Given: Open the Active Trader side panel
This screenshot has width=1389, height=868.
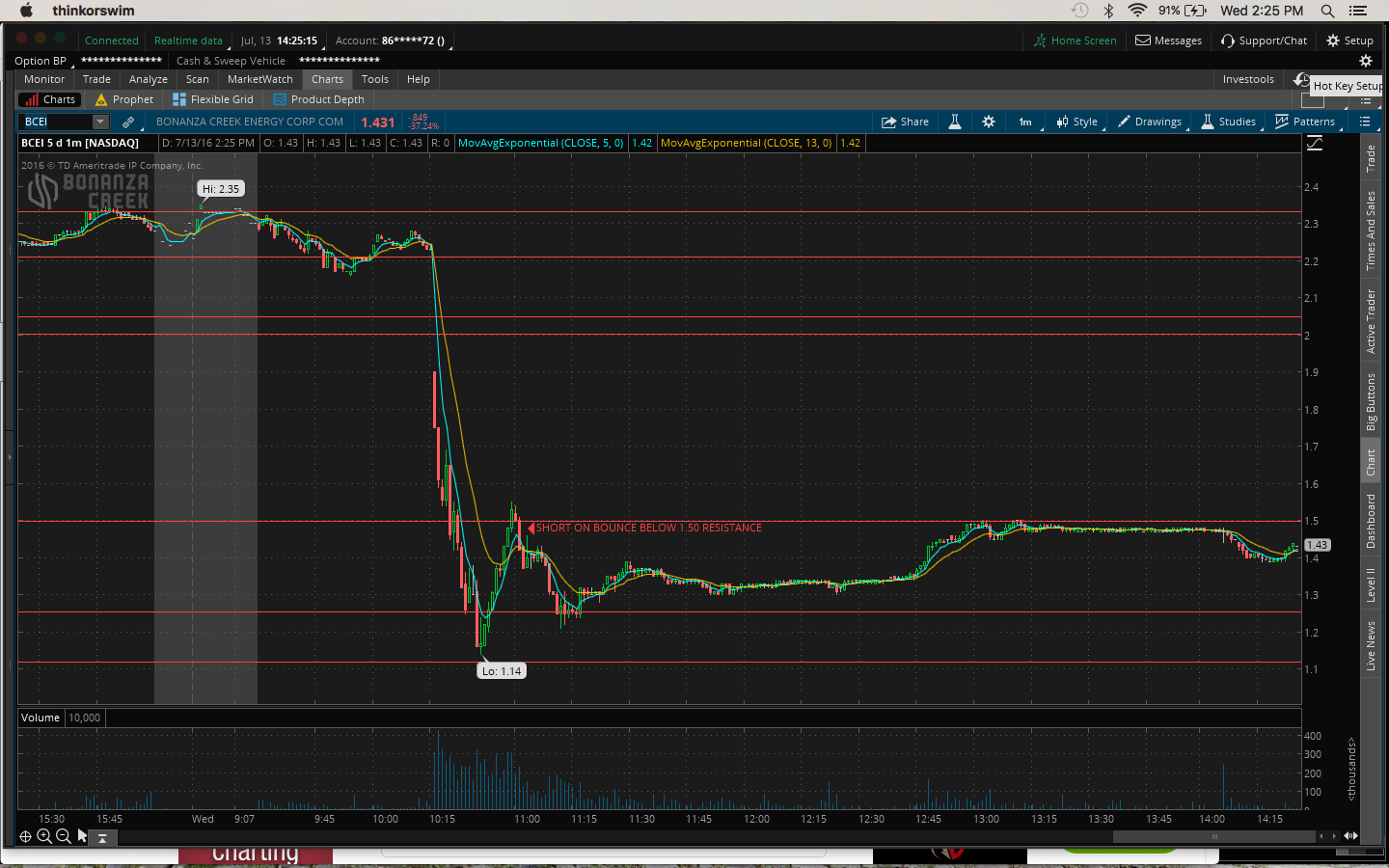Looking at the screenshot, I should click(1371, 321).
